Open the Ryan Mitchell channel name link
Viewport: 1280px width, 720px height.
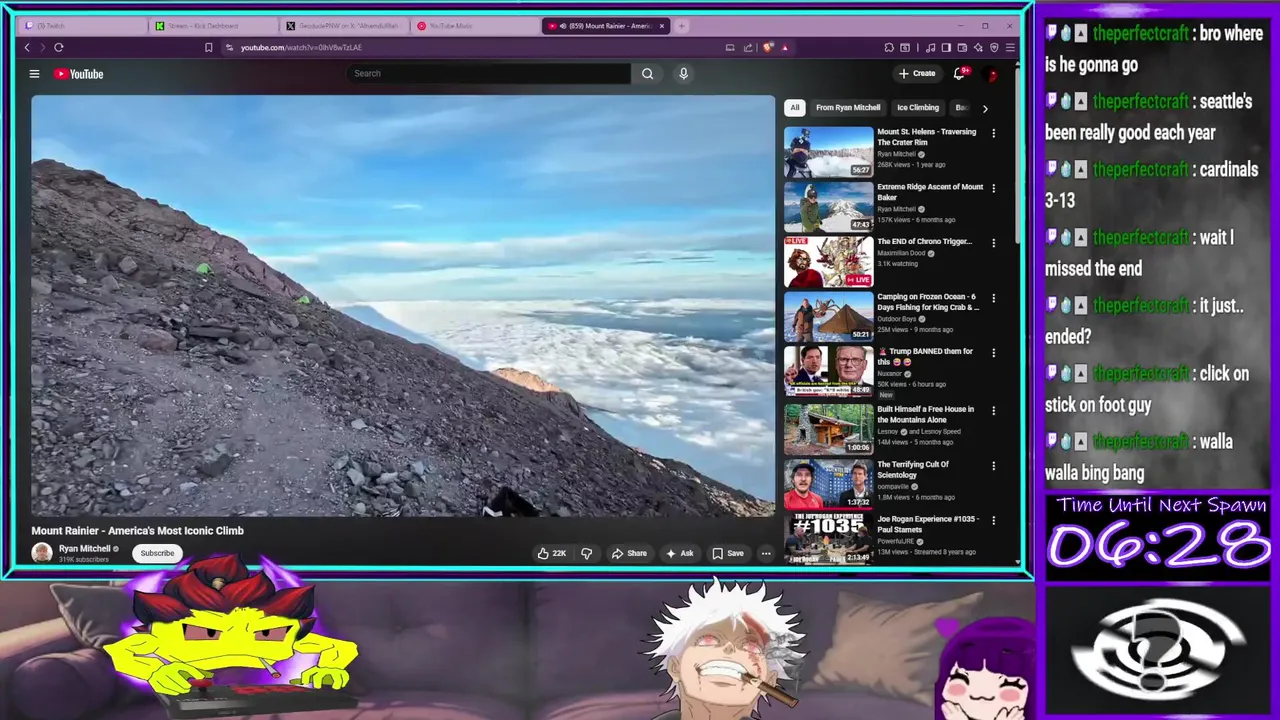[84, 549]
